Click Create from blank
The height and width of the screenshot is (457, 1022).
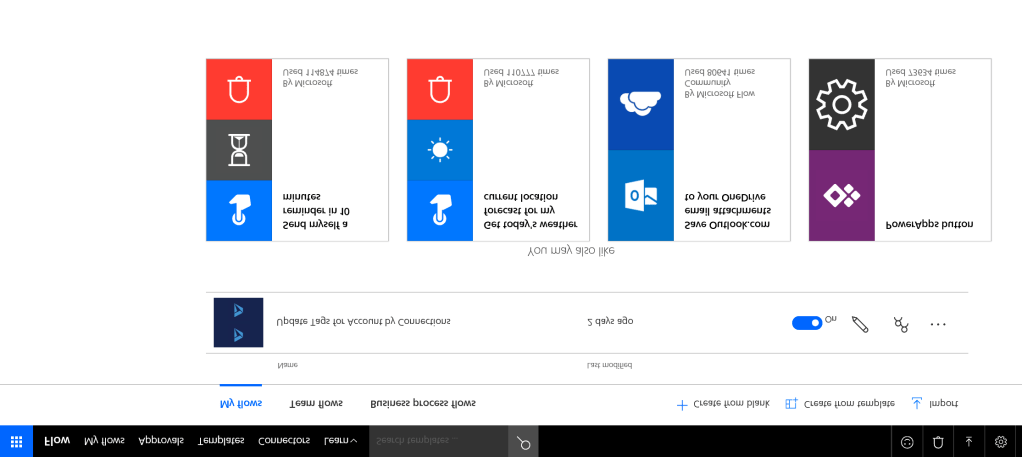(723, 403)
